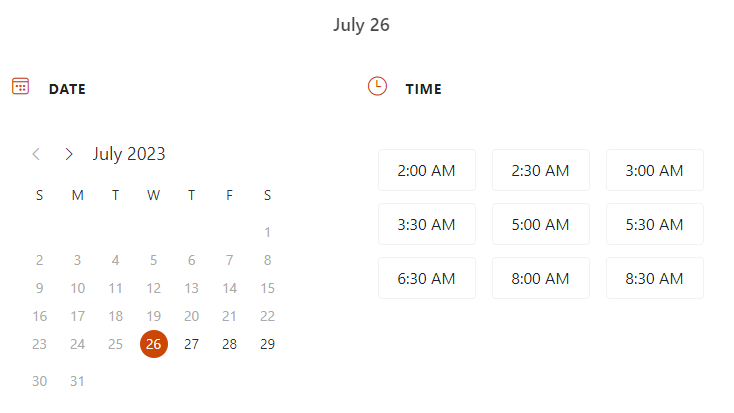This screenshot has height=413, width=734.
Task: Pick the 3:00 AM time slot
Action: pos(655,170)
